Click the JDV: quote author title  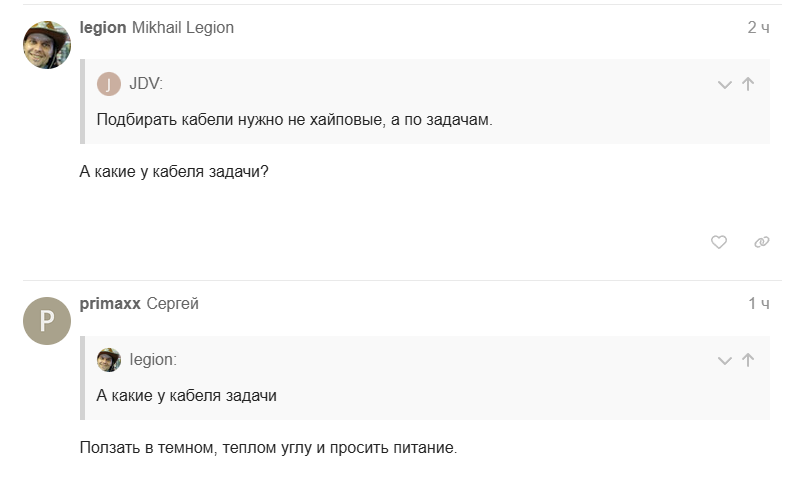click(x=146, y=84)
